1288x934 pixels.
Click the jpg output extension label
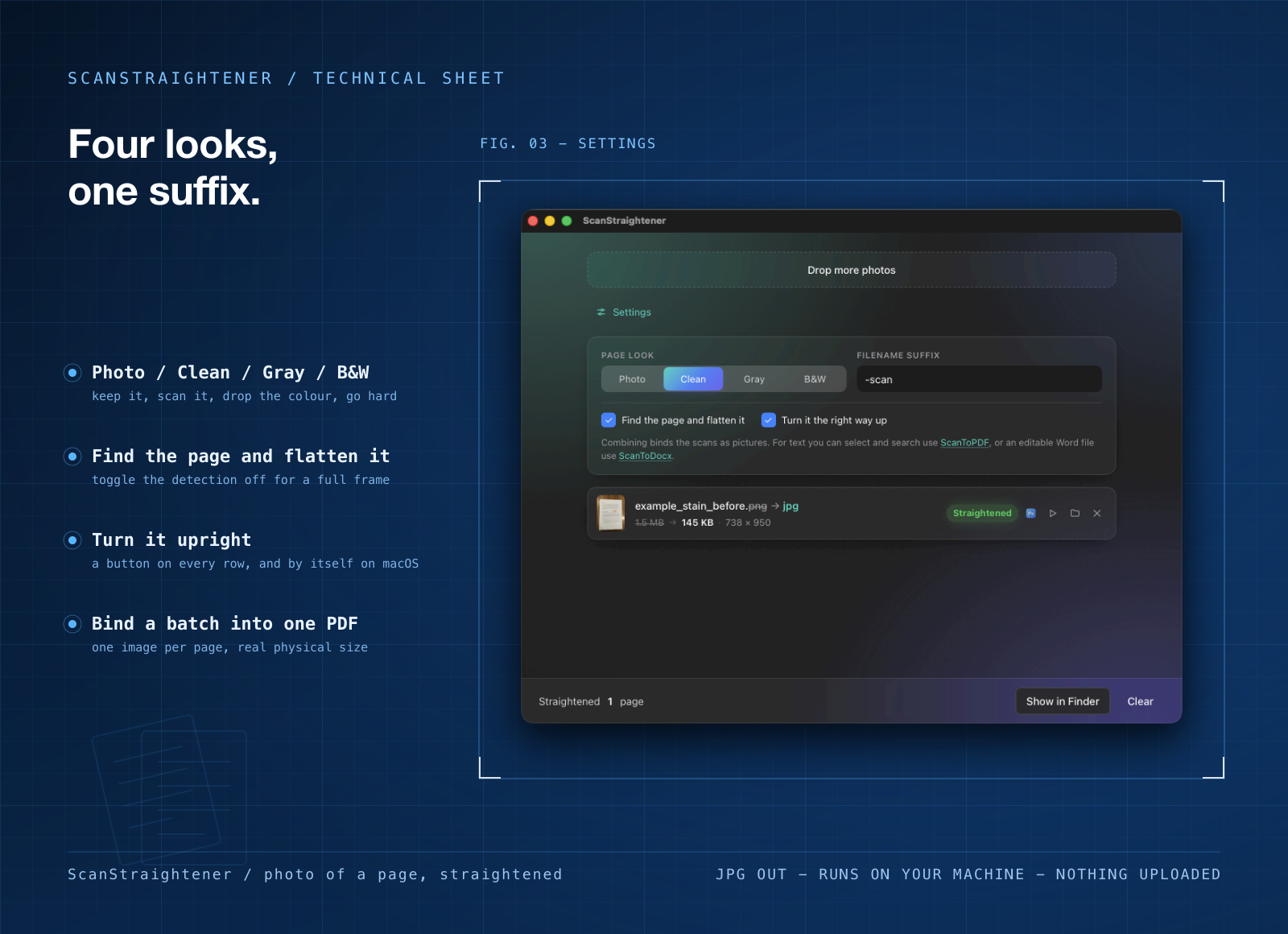coord(791,506)
